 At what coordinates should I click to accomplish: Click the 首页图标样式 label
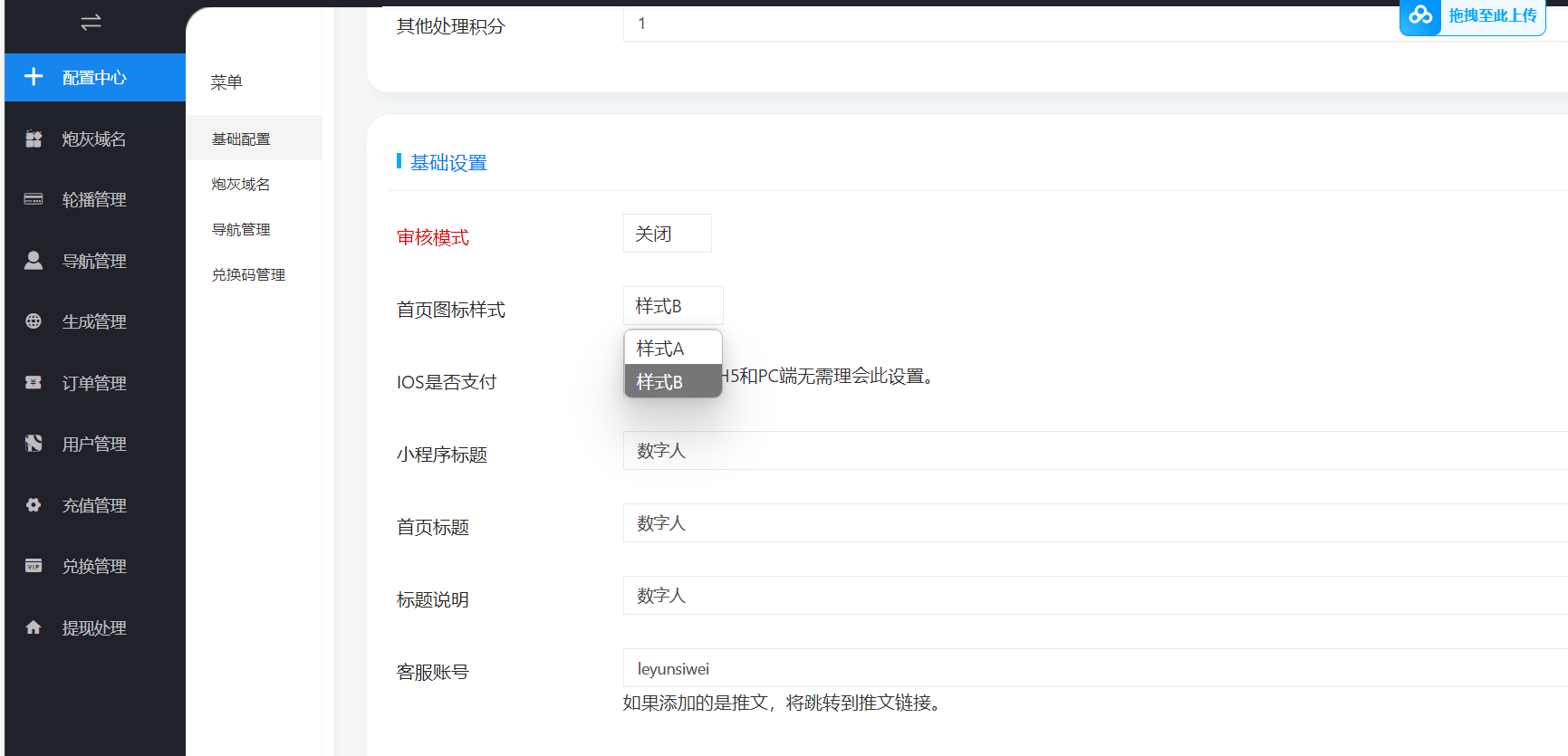(451, 310)
